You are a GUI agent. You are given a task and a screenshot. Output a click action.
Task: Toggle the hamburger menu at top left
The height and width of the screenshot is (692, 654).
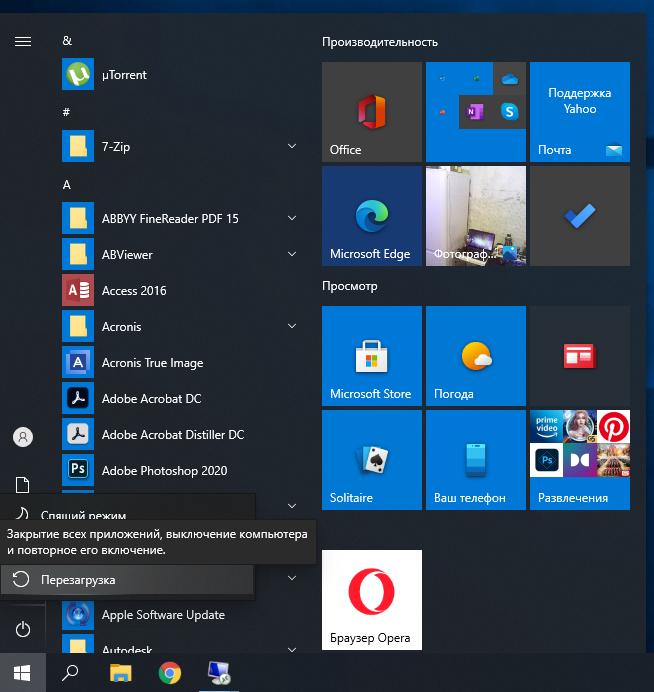pos(23,42)
